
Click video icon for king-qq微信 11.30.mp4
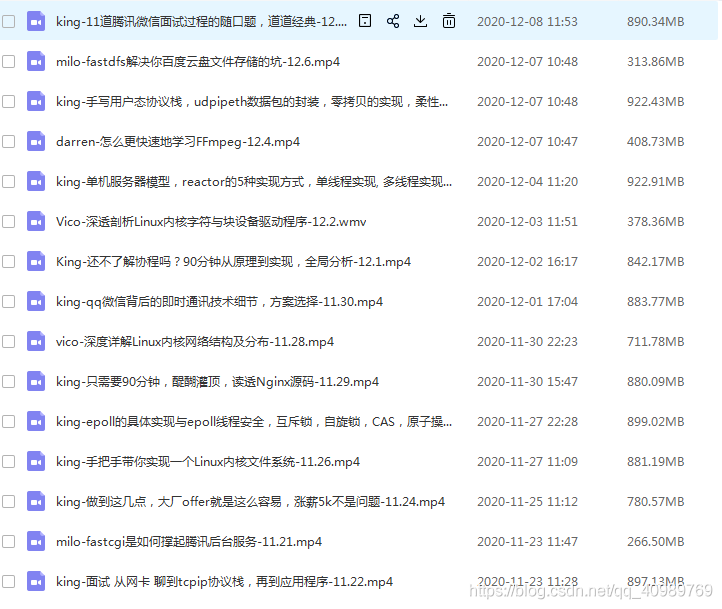36,302
